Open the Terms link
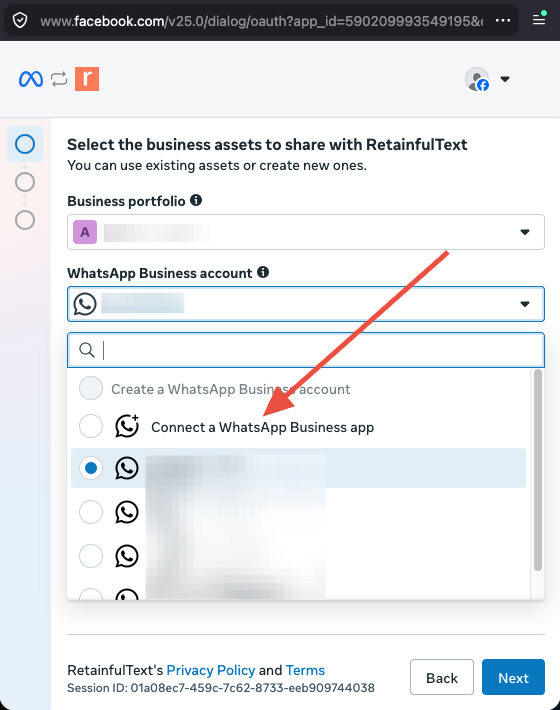Viewport: 560px width, 710px height. click(305, 670)
